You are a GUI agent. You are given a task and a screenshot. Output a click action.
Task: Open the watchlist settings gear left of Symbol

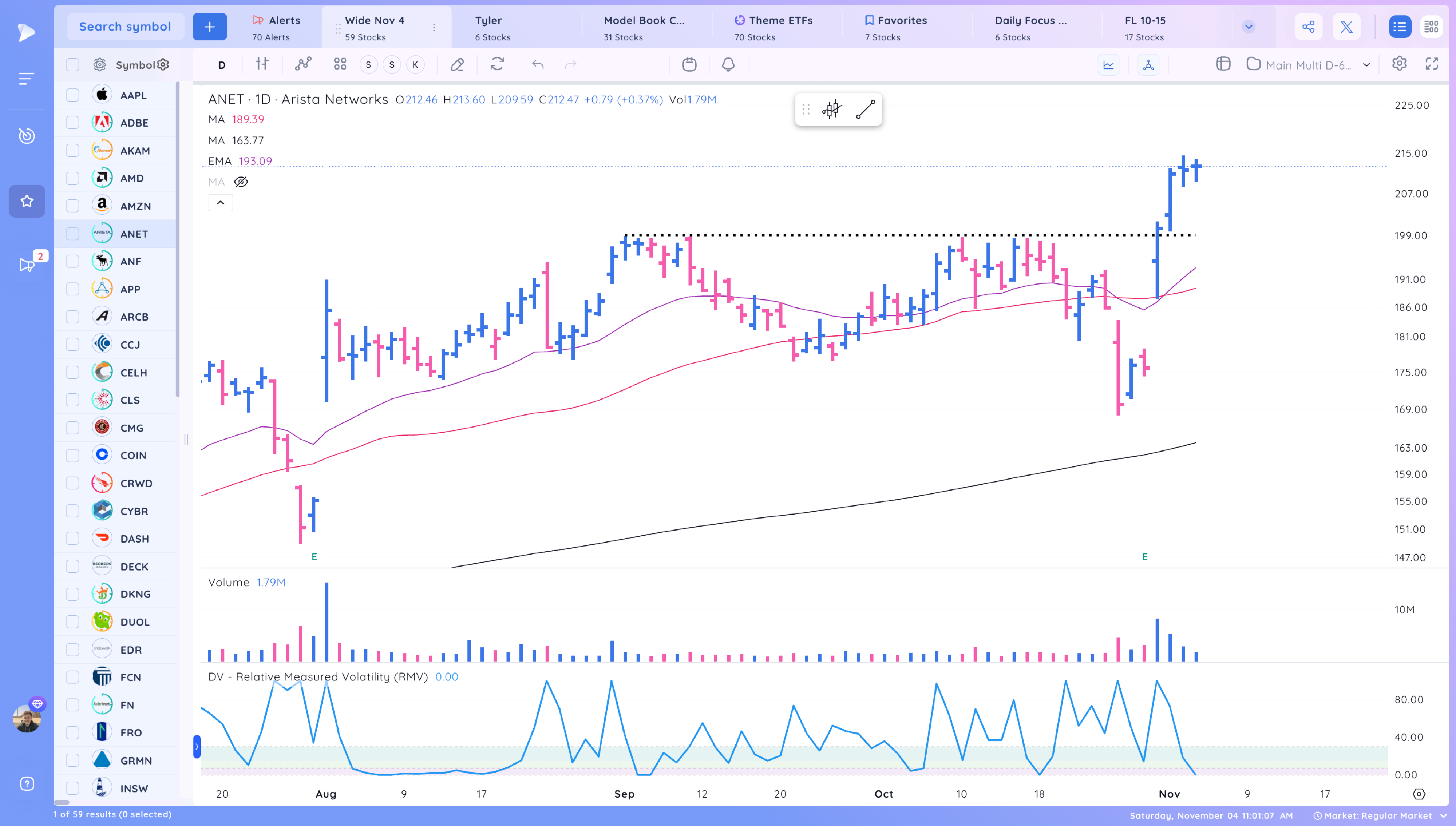(99, 65)
